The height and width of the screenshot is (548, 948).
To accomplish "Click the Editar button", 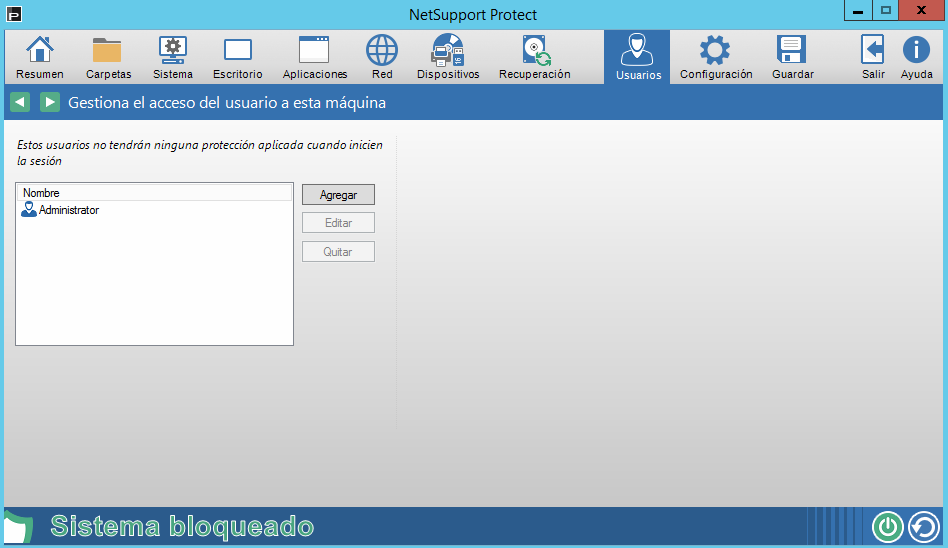I will point(339,223).
